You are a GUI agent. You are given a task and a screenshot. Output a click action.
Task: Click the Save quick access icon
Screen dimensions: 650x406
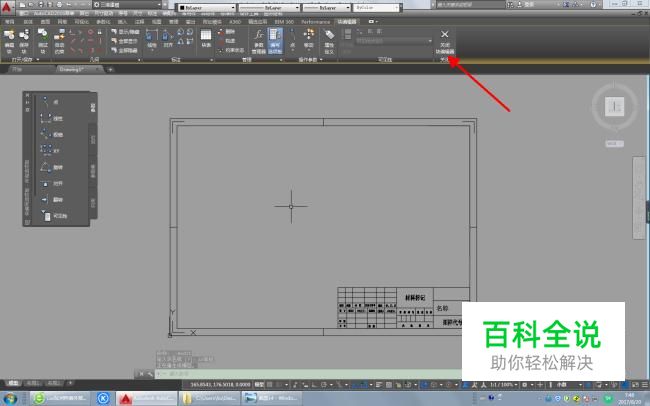[41, 5]
